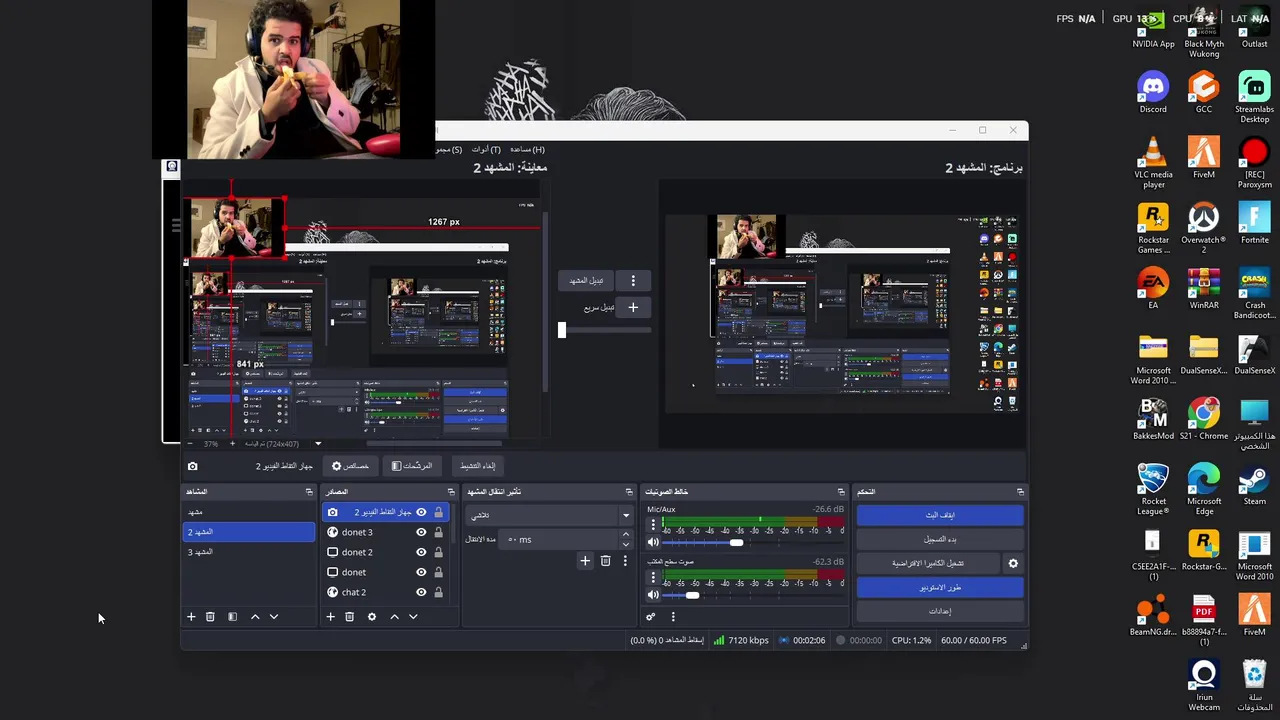Open the Tools (T) menu
This screenshot has height=720, width=1280.
(x=486, y=149)
